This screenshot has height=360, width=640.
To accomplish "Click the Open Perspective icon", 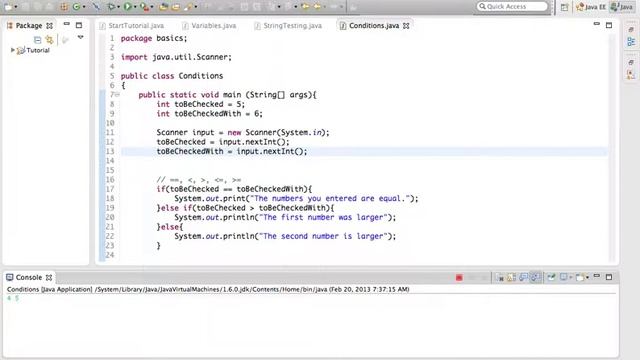I will (x=564, y=7).
